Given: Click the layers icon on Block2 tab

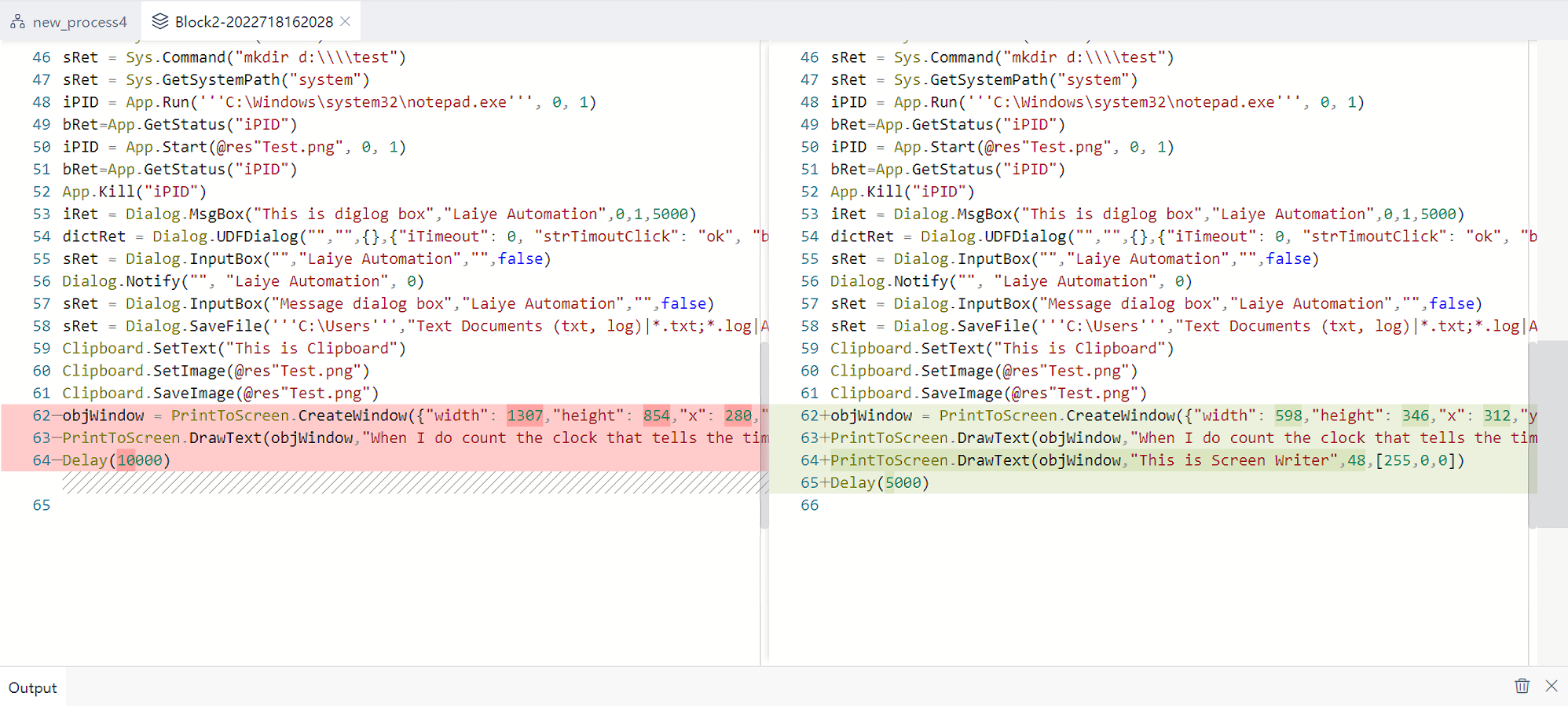Looking at the screenshot, I should pyautogui.click(x=160, y=21).
